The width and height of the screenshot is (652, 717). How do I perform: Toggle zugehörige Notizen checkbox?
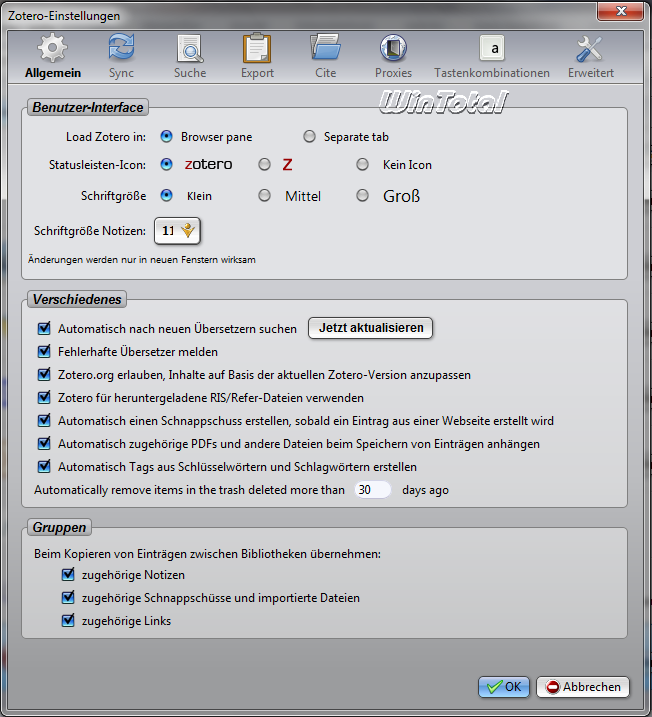pyautogui.click(x=68, y=574)
